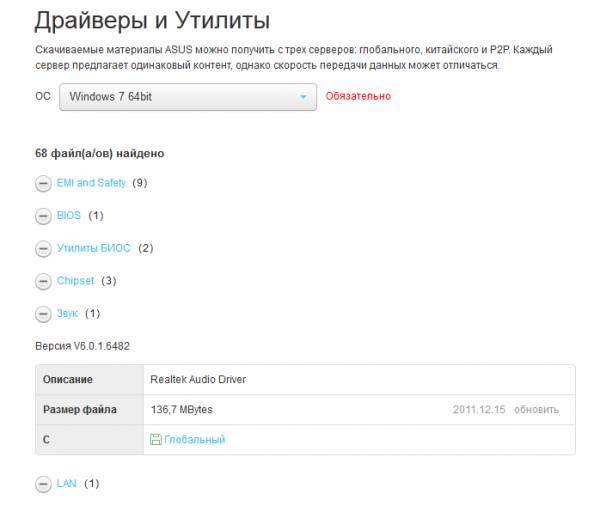Select the Realtek Audio Driver description cell
The image size is (600, 506).
359,380
